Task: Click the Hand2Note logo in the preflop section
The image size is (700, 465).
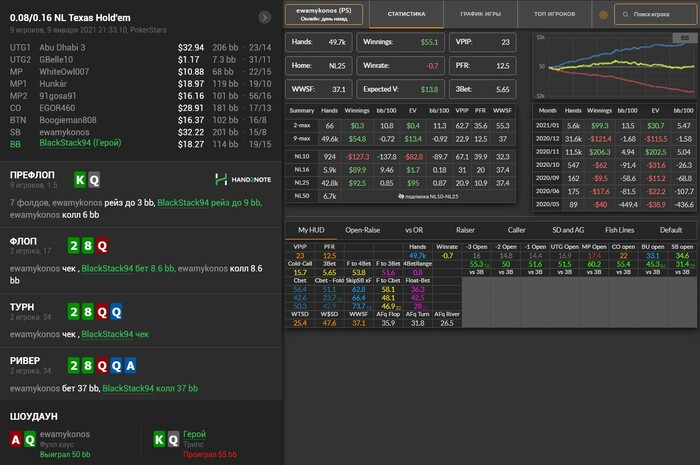Action: click(243, 179)
